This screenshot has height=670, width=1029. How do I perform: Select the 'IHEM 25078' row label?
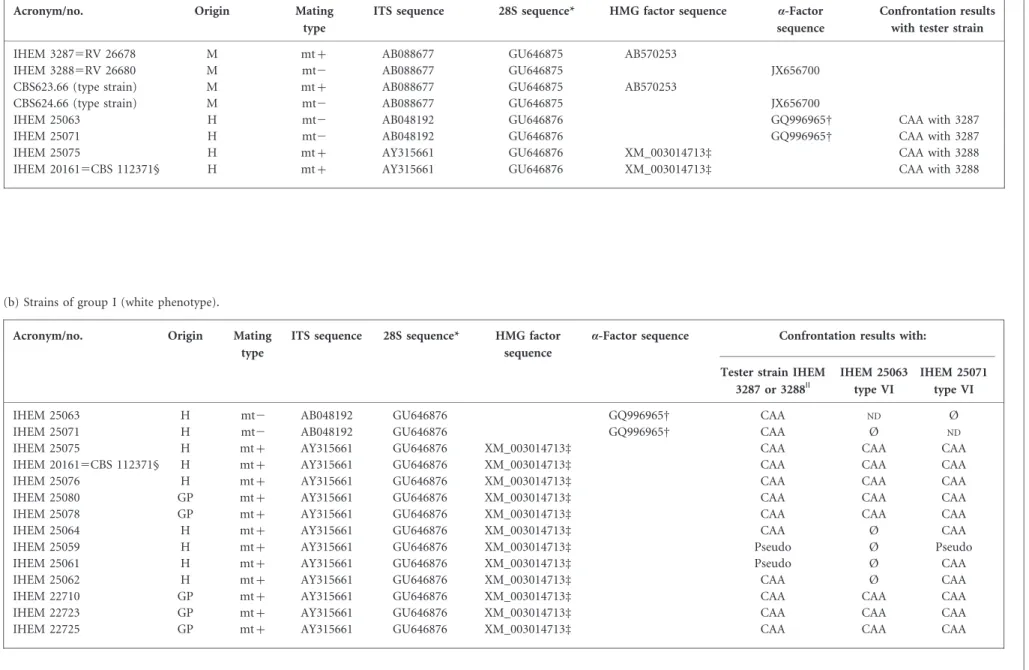pos(47,514)
